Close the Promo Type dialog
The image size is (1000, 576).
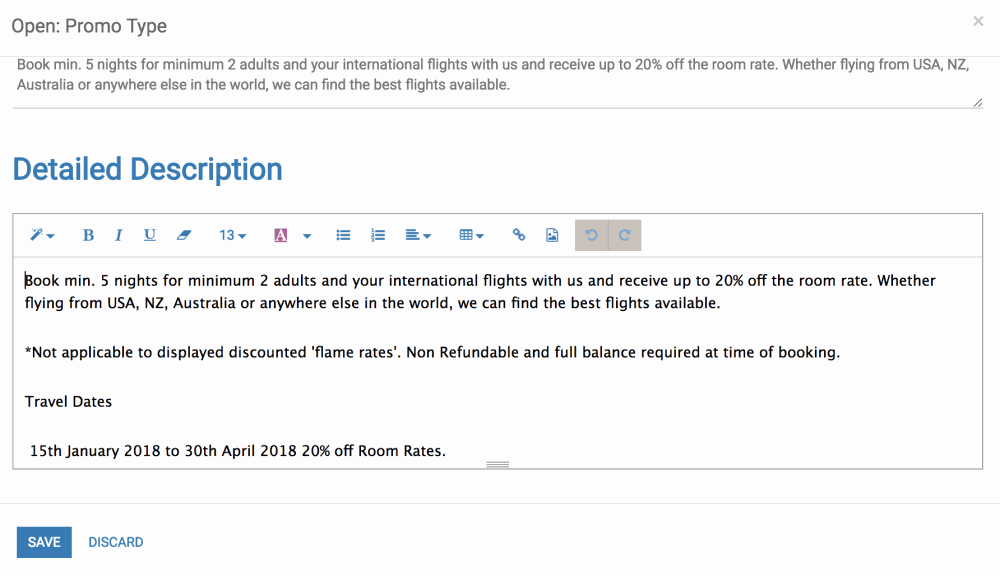pos(978,21)
